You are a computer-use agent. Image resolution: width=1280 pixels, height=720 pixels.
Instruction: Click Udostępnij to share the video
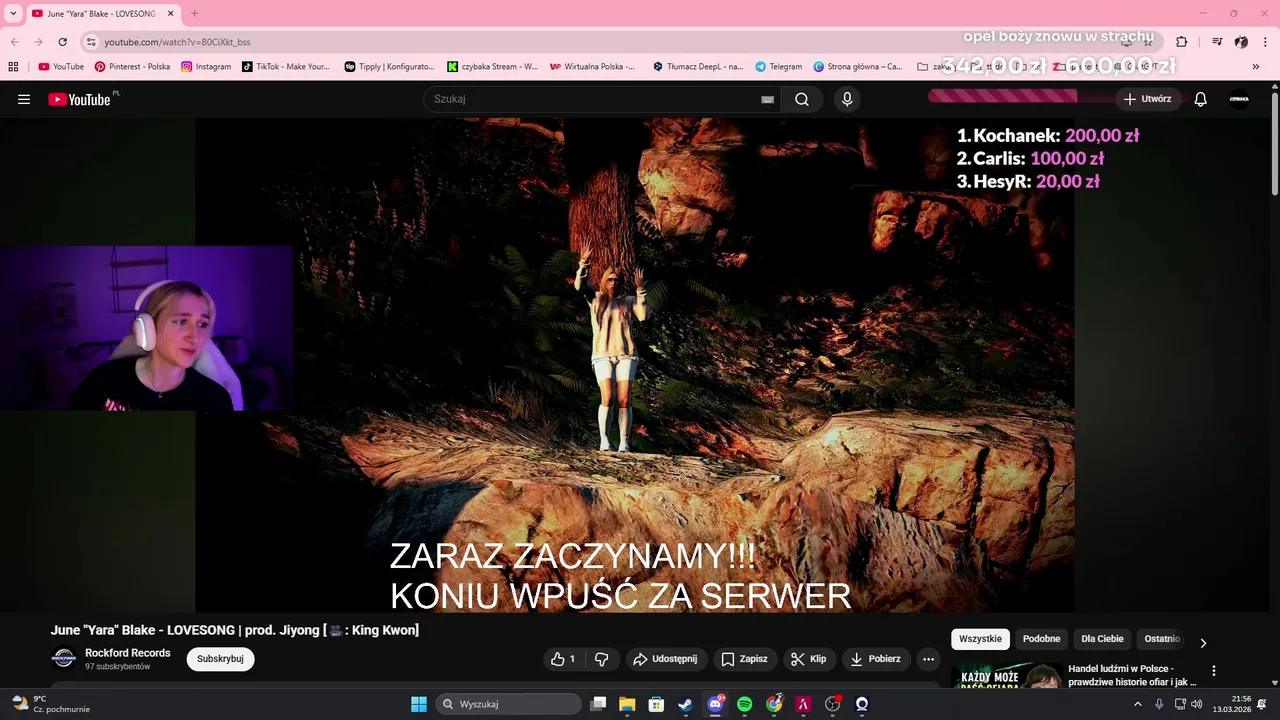click(x=665, y=659)
